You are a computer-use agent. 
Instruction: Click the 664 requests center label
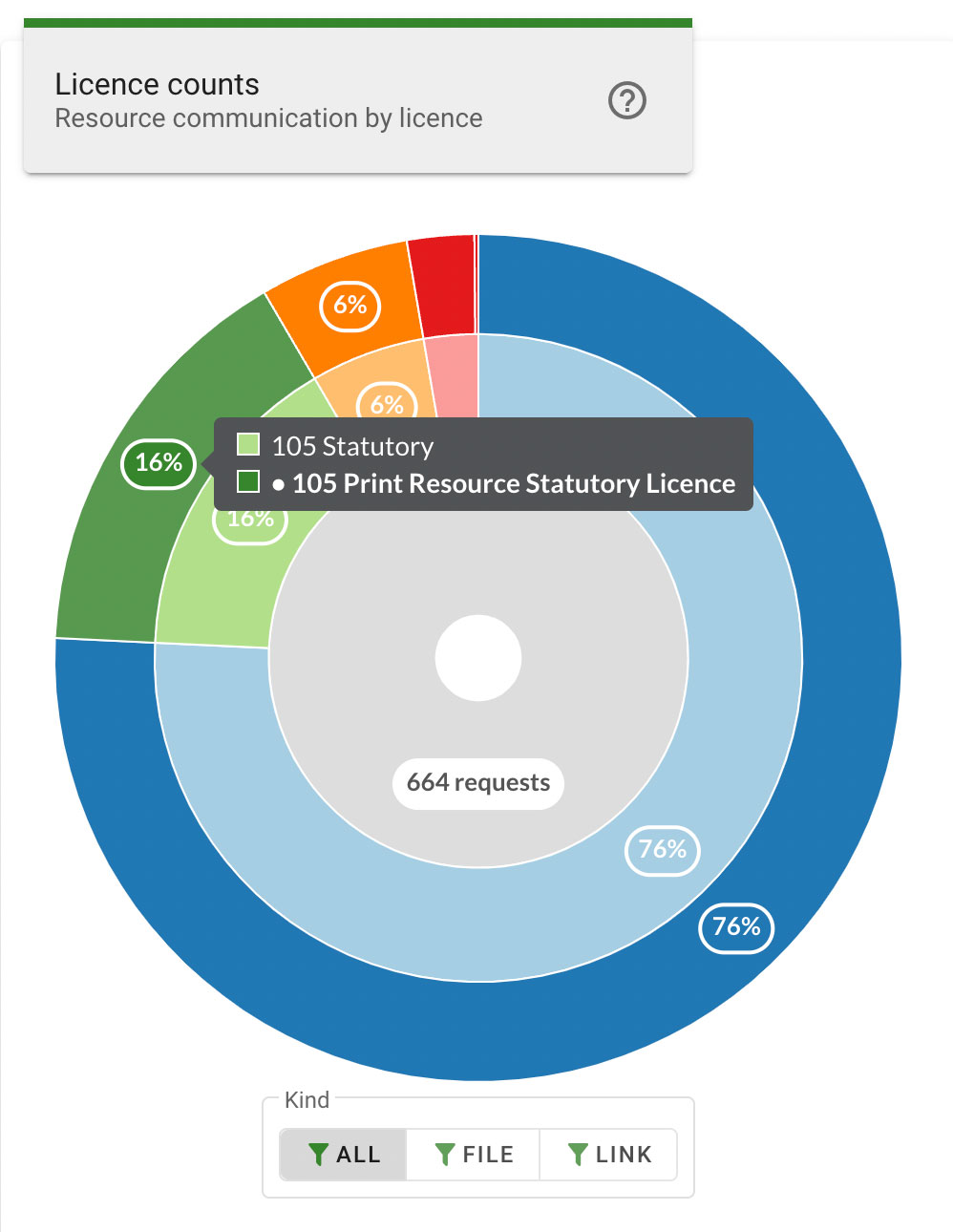[x=477, y=783]
